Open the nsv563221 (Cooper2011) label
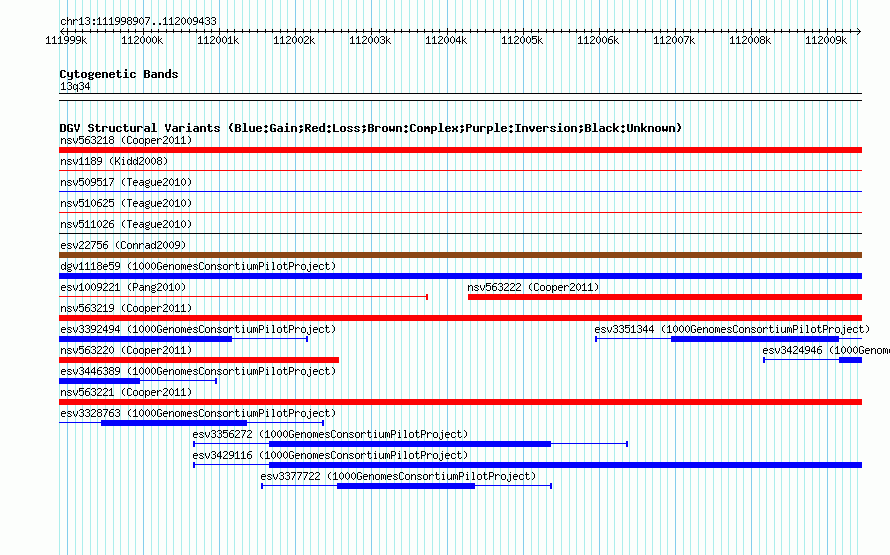The image size is (890, 555). (126, 393)
